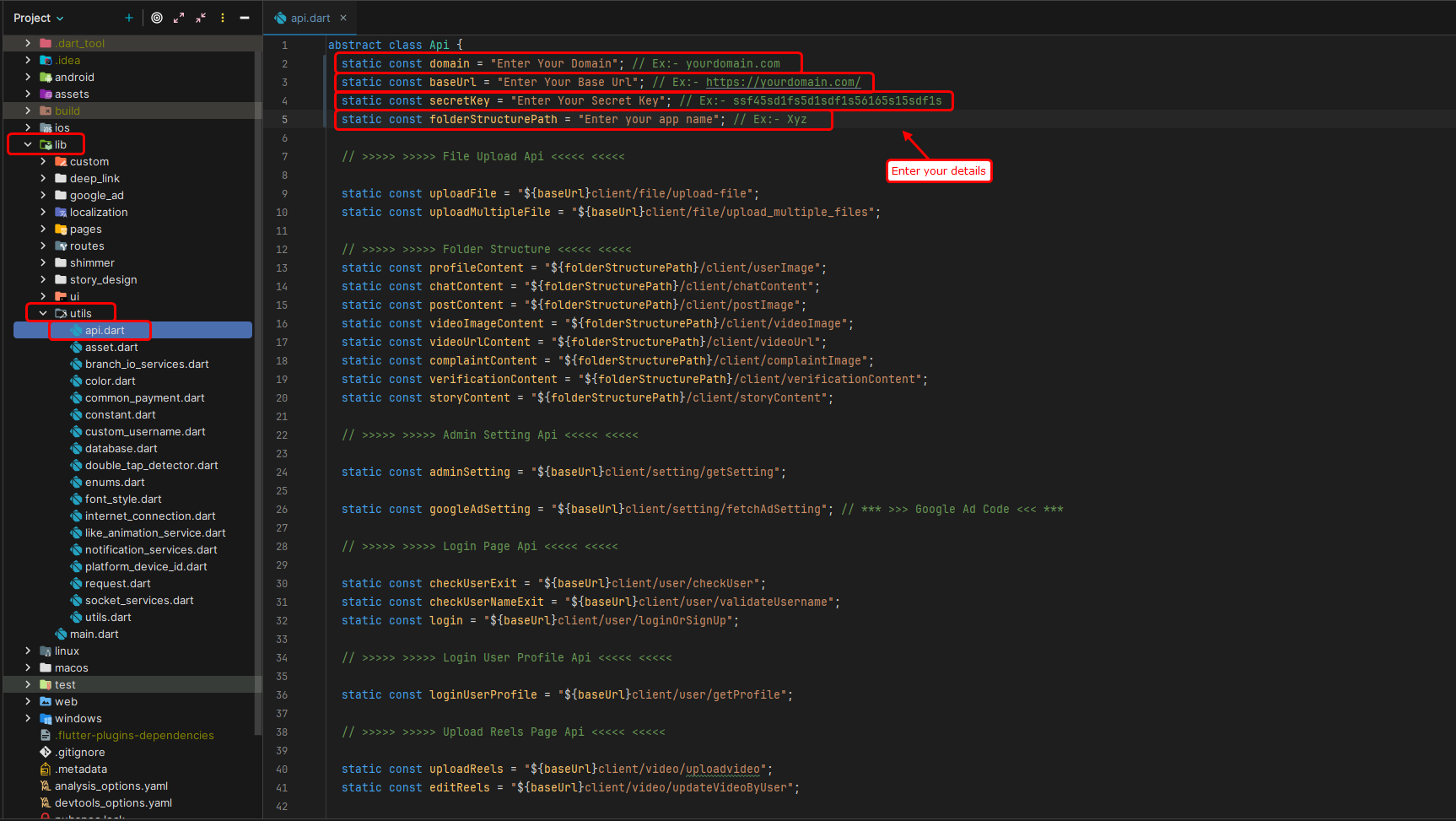Hide the Project panel with minimize icon

[x=245, y=18]
